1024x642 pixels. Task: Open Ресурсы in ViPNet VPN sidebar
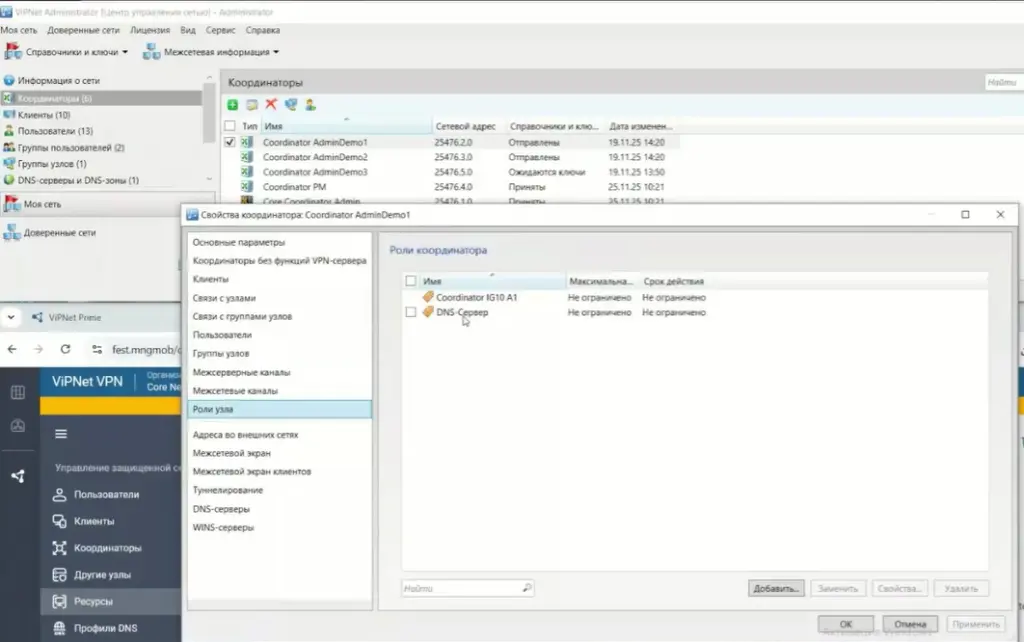coord(111,602)
